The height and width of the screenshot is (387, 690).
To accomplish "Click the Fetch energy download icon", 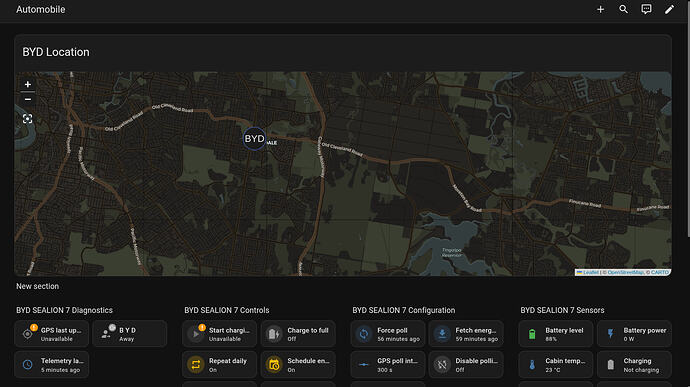I will (442, 334).
